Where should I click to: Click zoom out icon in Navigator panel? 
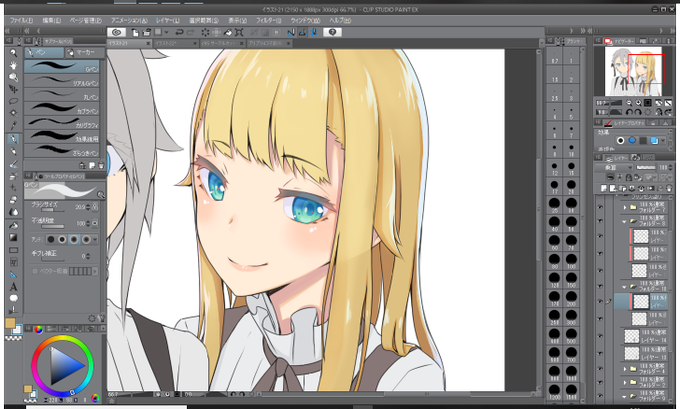(629, 103)
